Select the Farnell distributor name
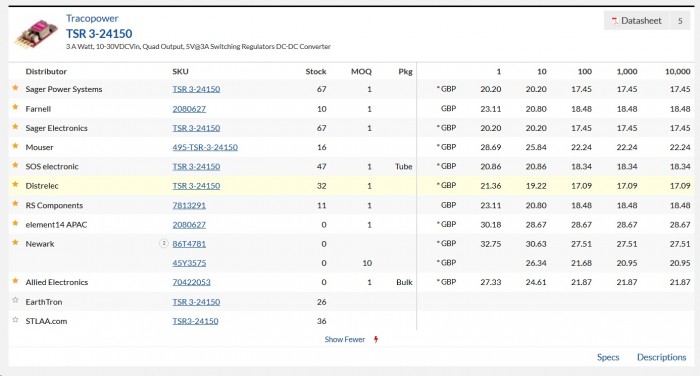Image resolution: width=700 pixels, height=376 pixels. pyautogui.click(x=38, y=109)
